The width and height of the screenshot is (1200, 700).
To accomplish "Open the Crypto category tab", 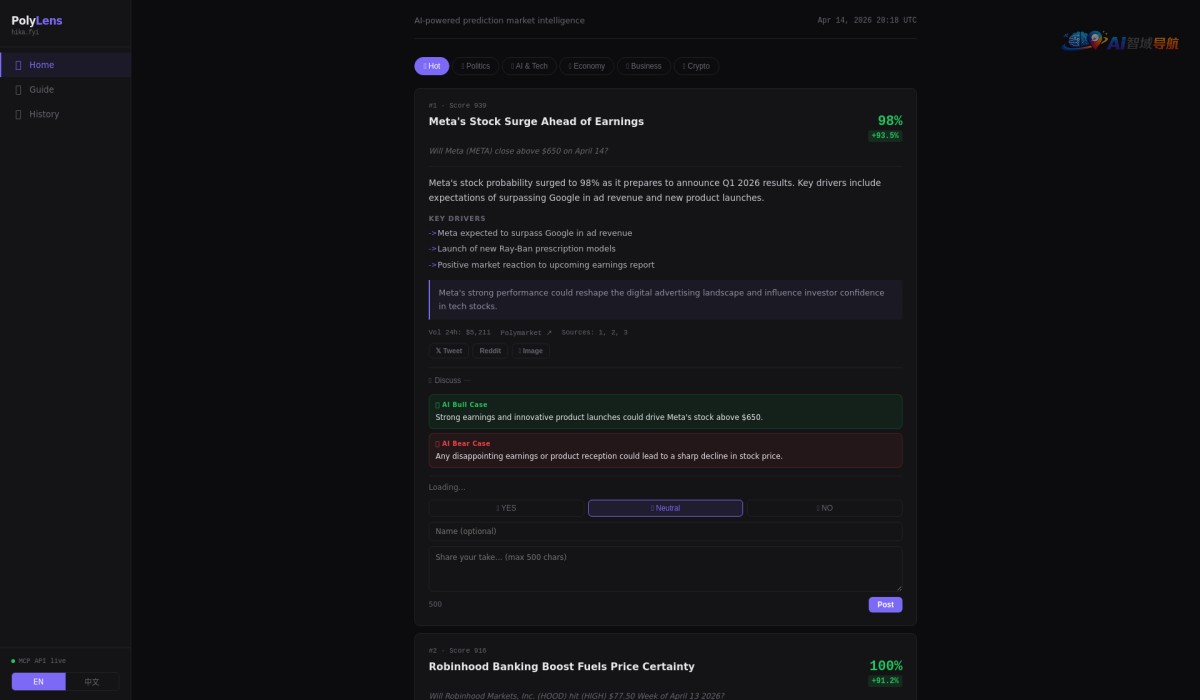I will [x=696, y=66].
